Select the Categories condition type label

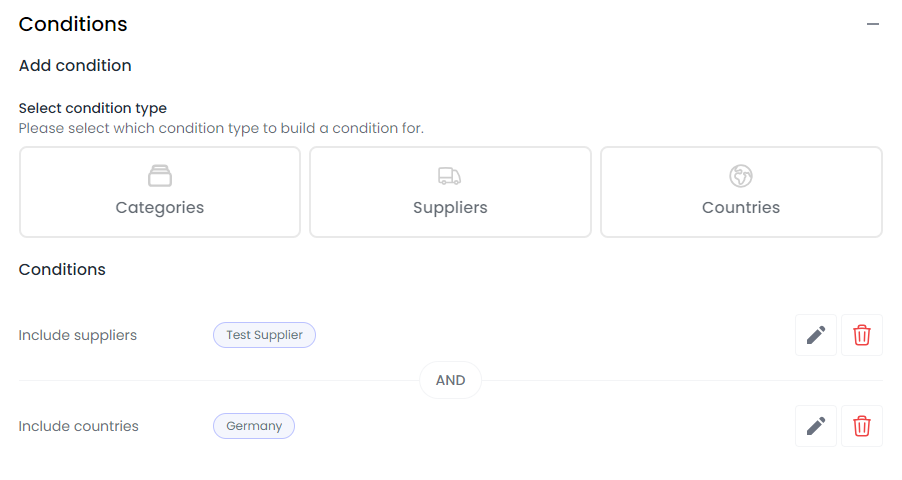coord(160,207)
